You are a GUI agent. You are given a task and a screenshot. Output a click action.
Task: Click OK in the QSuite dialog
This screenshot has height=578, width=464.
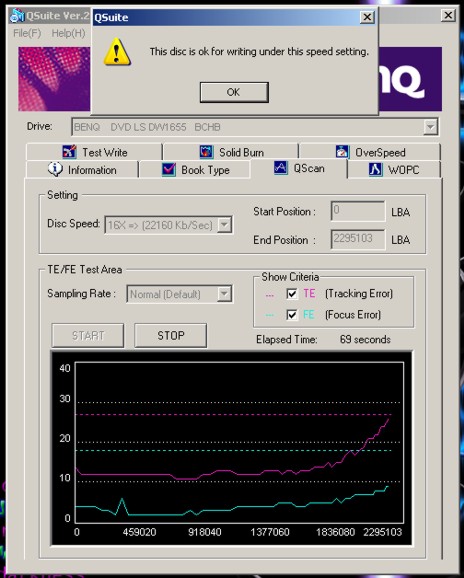234,92
